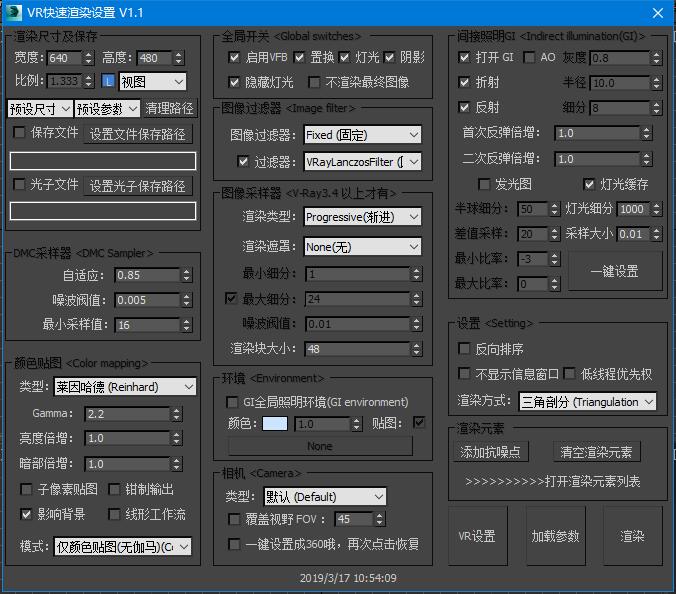Click 宽度 spinner arrows
This screenshot has width=676, height=594.
88,58
